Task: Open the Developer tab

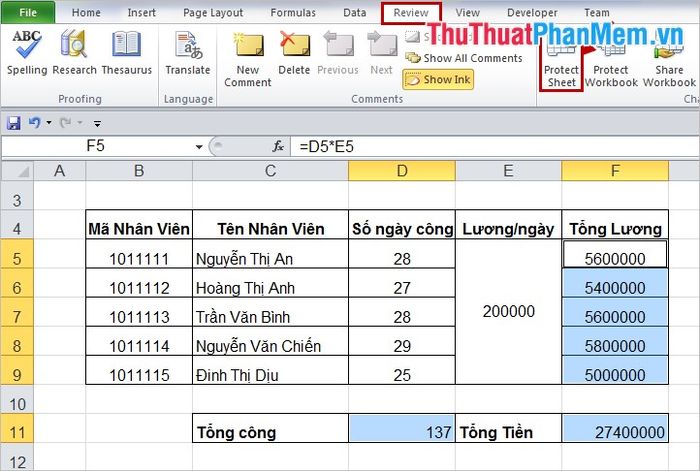Action: 532,13
